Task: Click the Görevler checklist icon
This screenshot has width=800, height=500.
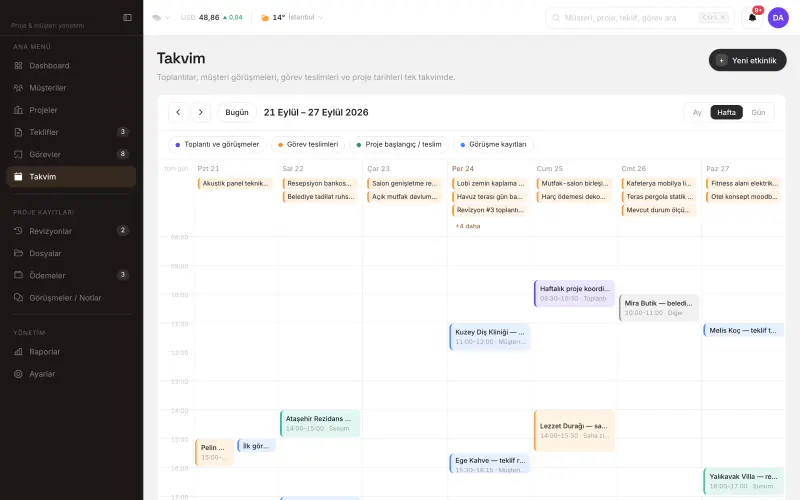Action: (x=18, y=154)
